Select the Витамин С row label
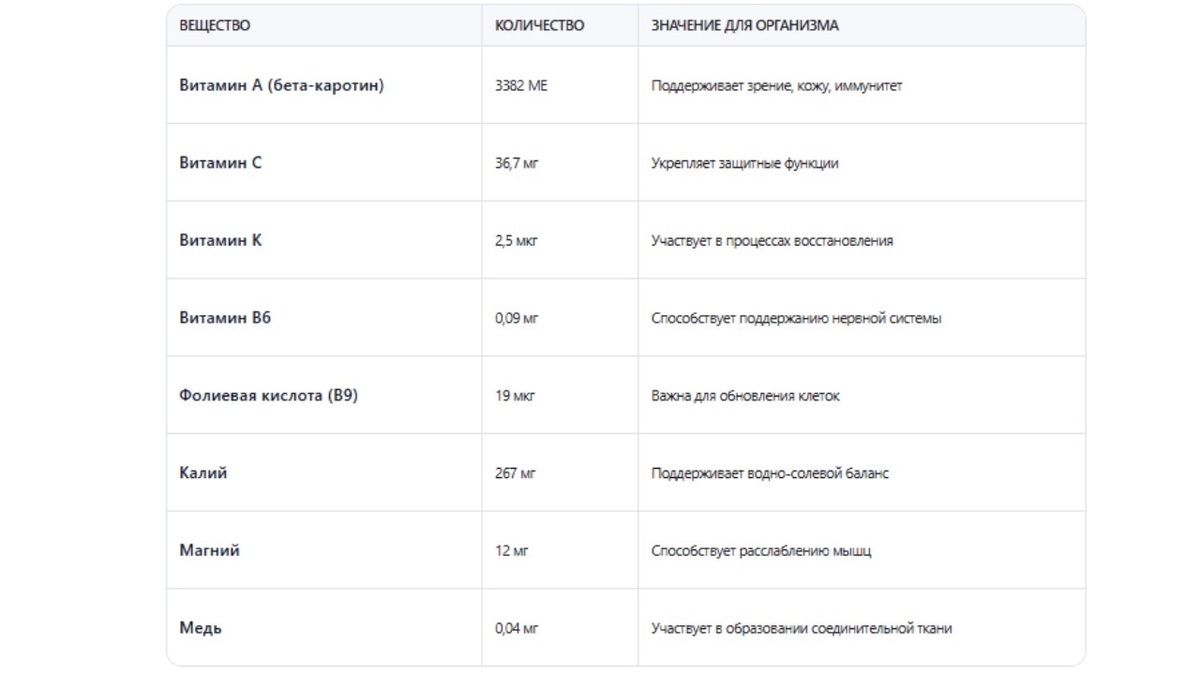Viewport: 1200px width, 675px height. tap(220, 163)
